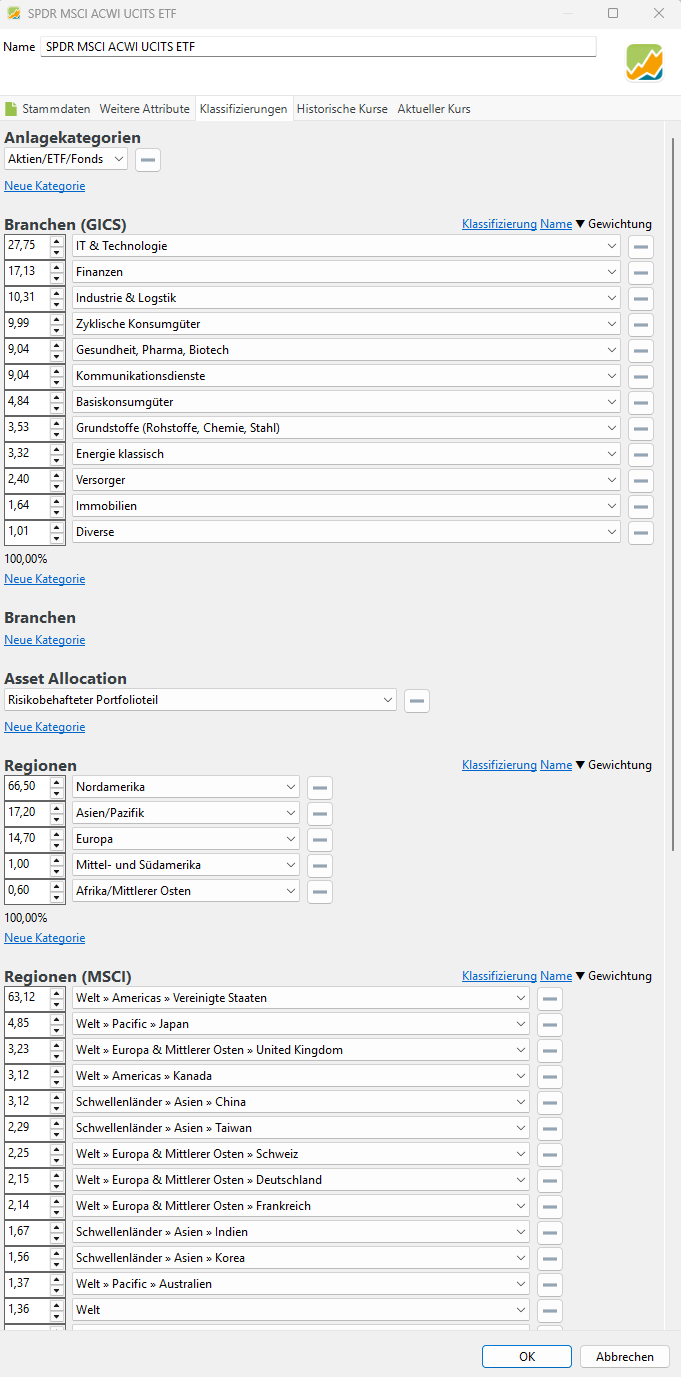Open the Europa region dropdown
The image size is (681, 1377).
coord(186,839)
